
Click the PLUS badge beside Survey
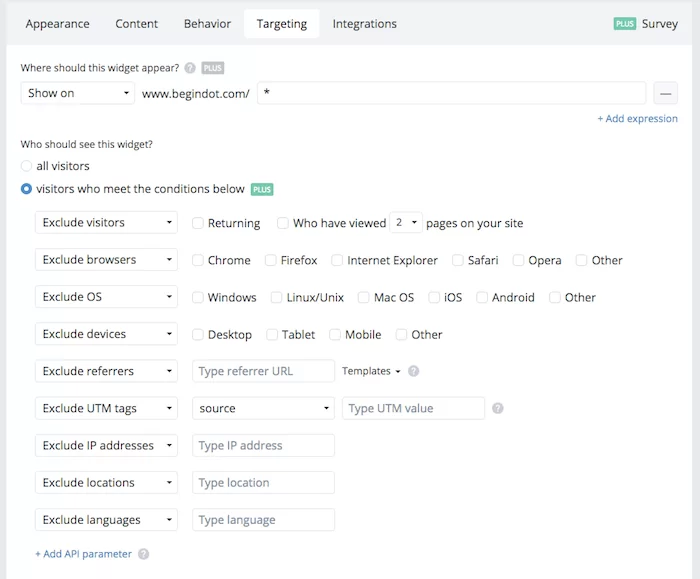[625, 24]
